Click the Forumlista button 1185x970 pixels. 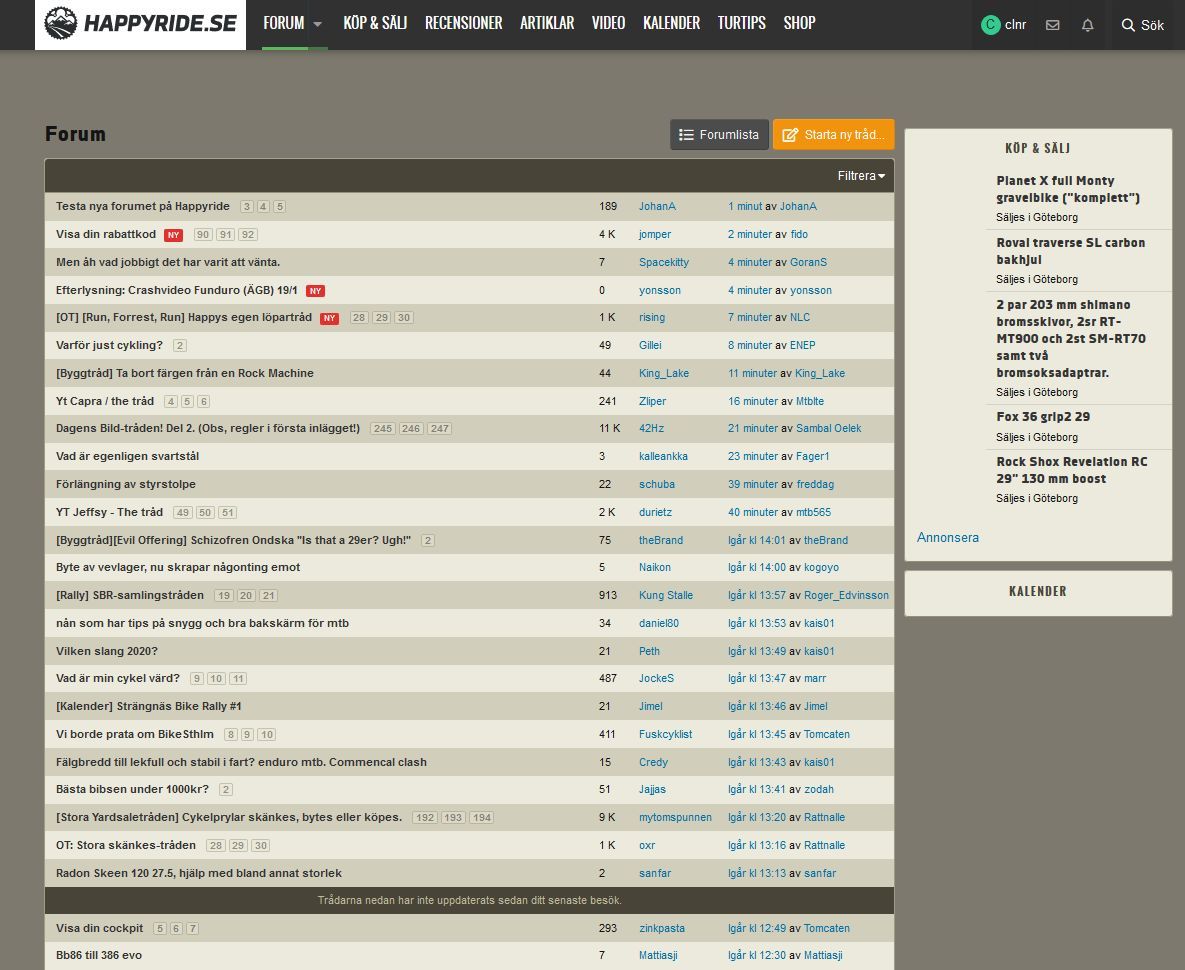pos(719,134)
